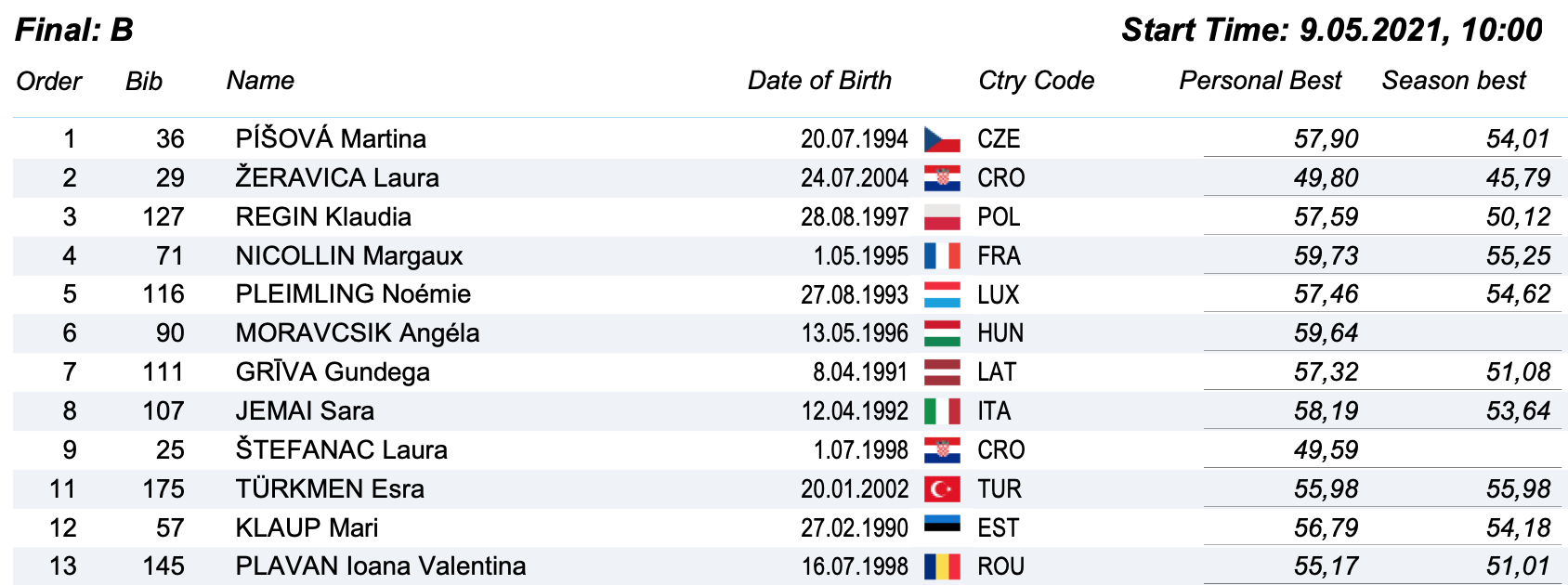
Task: Click the Date of Birth column header
Action: (819, 81)
